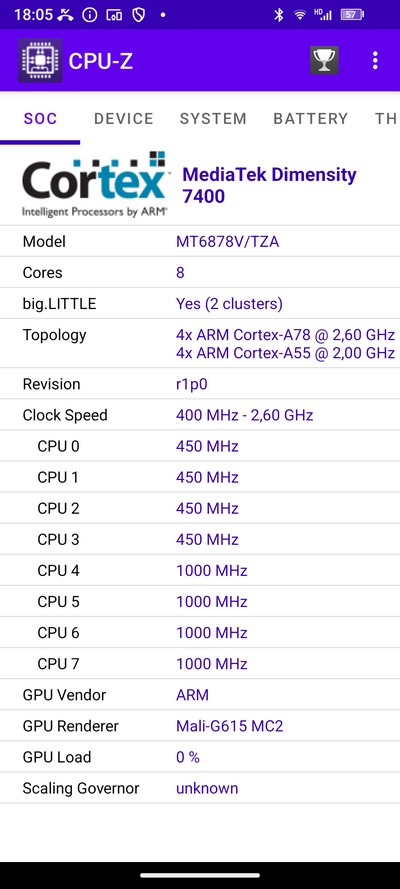The image size is (400, 889).
Task: Switch to the DEVICE tab
Action: (x=124, y=118)
